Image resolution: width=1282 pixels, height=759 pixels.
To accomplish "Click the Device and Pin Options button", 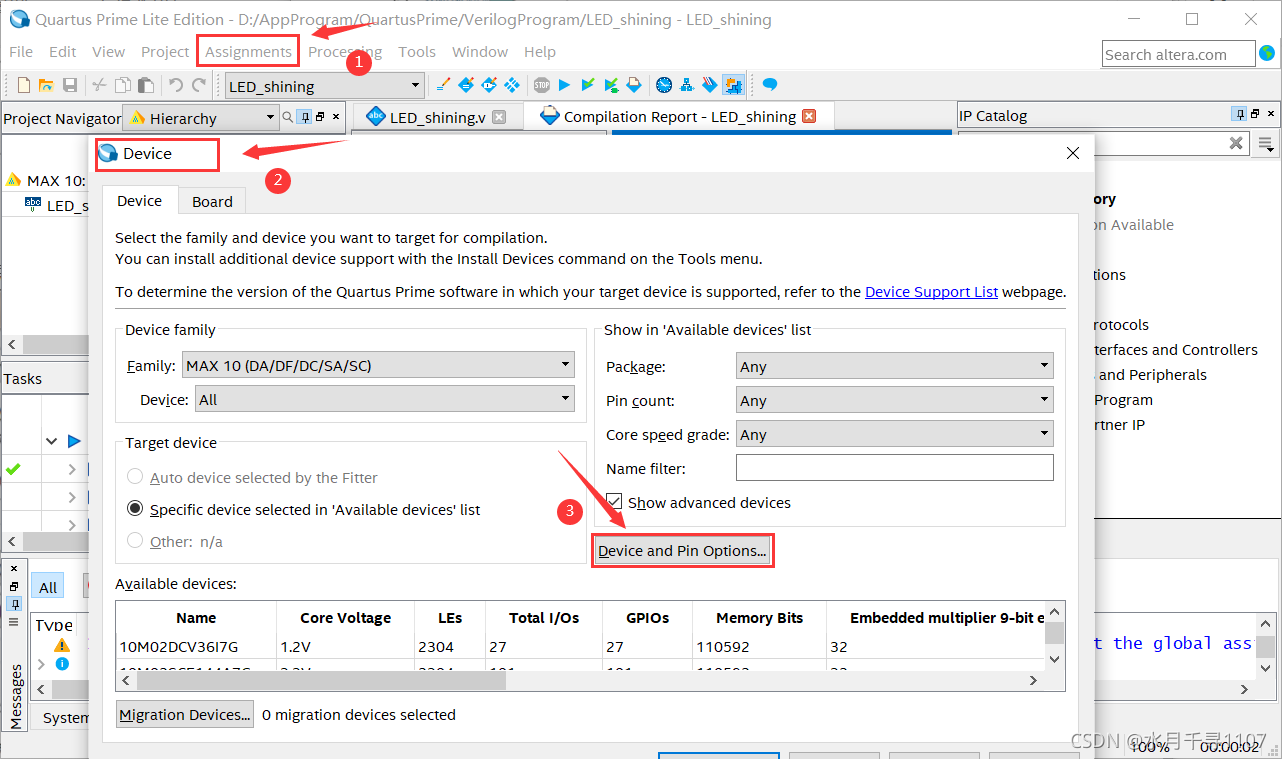I will tap(682, 551).
